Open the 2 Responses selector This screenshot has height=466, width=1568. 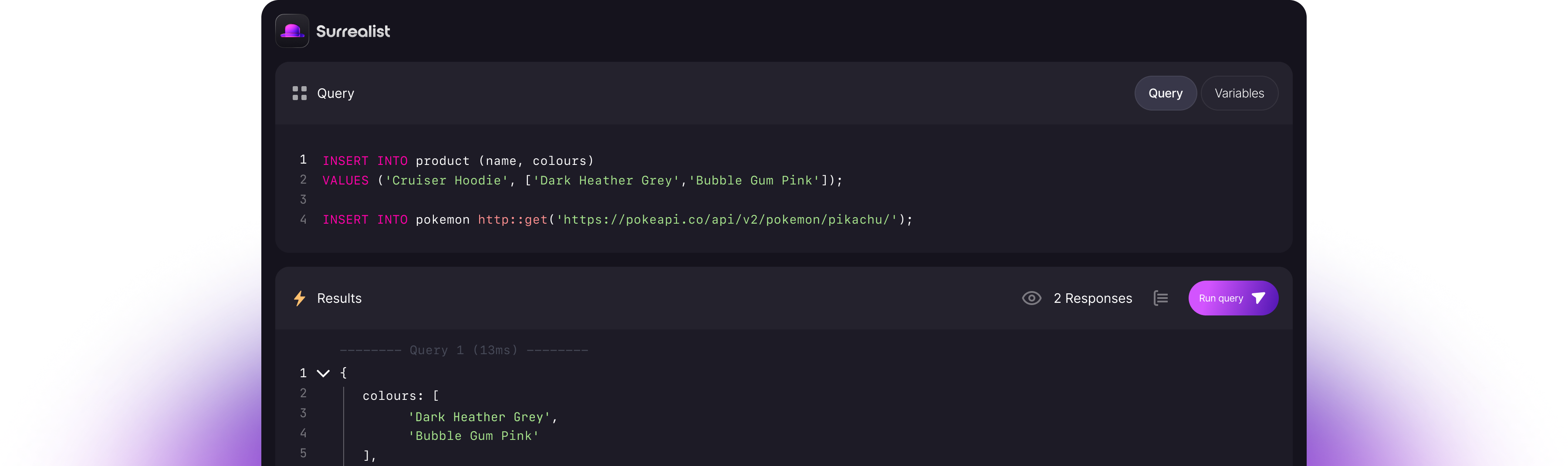tap(1092, 298)
